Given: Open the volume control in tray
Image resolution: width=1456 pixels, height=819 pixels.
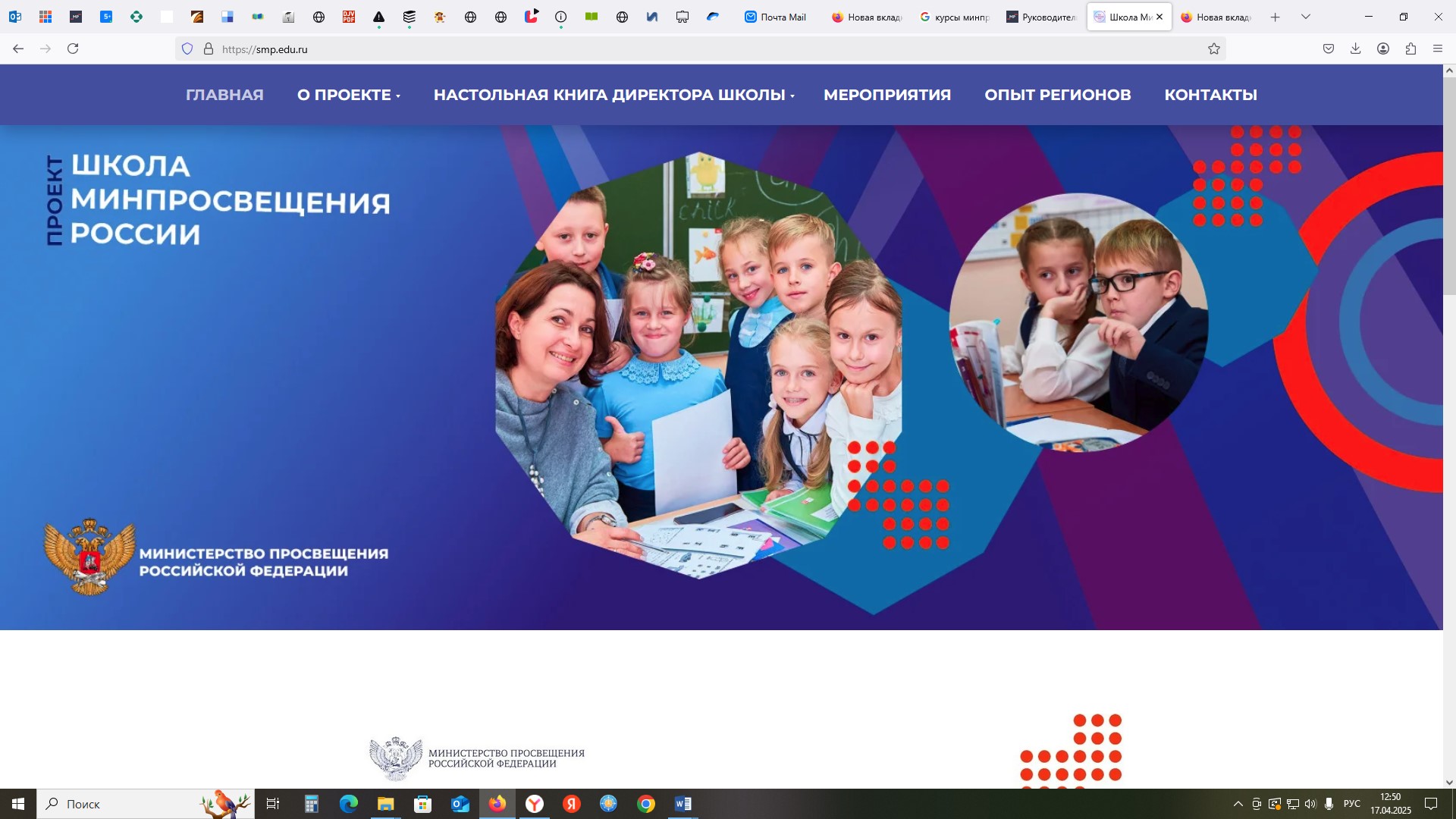Looking at the screenshot, I should (1310, 804).
